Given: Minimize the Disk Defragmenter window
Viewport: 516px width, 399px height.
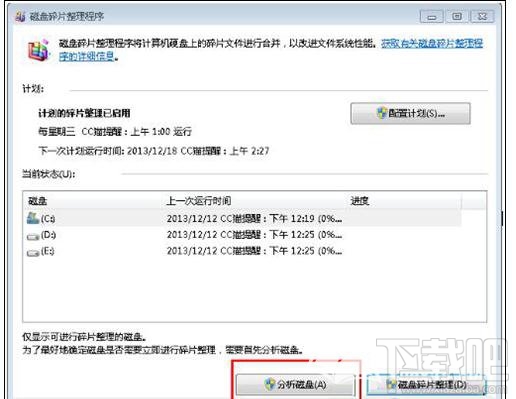Looking at the screenshot, I should click(x=432, y=17).
